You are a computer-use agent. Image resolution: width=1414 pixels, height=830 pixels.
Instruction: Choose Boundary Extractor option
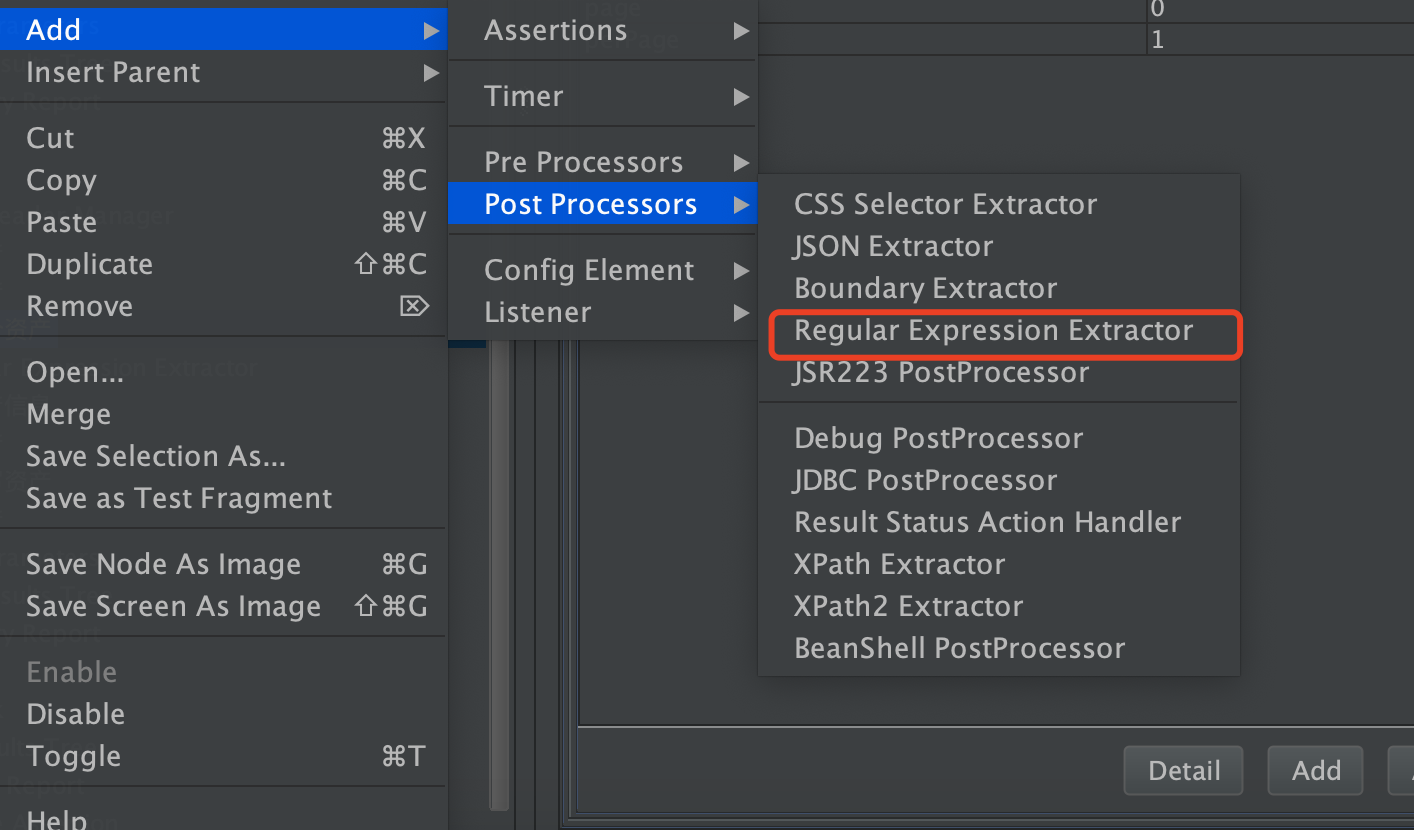(925, 289)
